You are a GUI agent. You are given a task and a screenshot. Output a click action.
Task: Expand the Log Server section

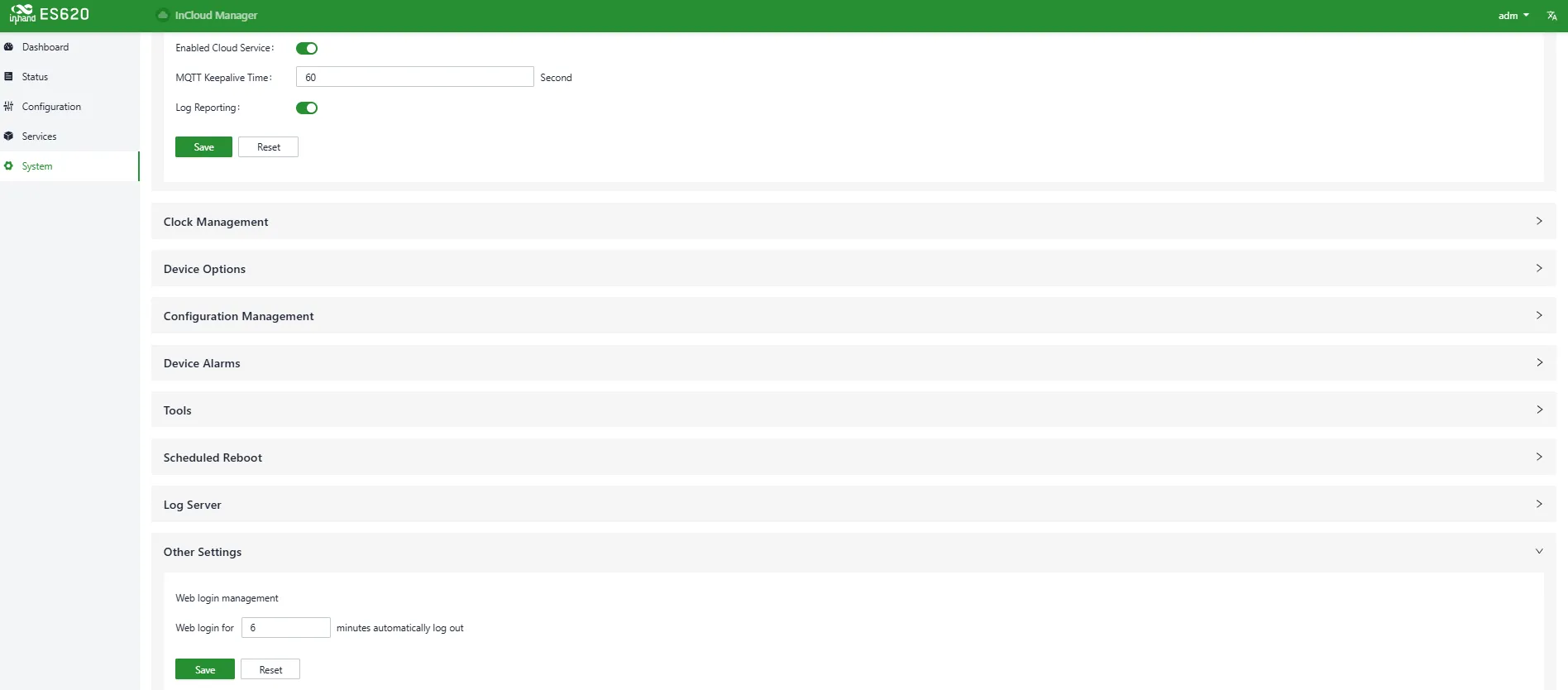tap(853, 505)
